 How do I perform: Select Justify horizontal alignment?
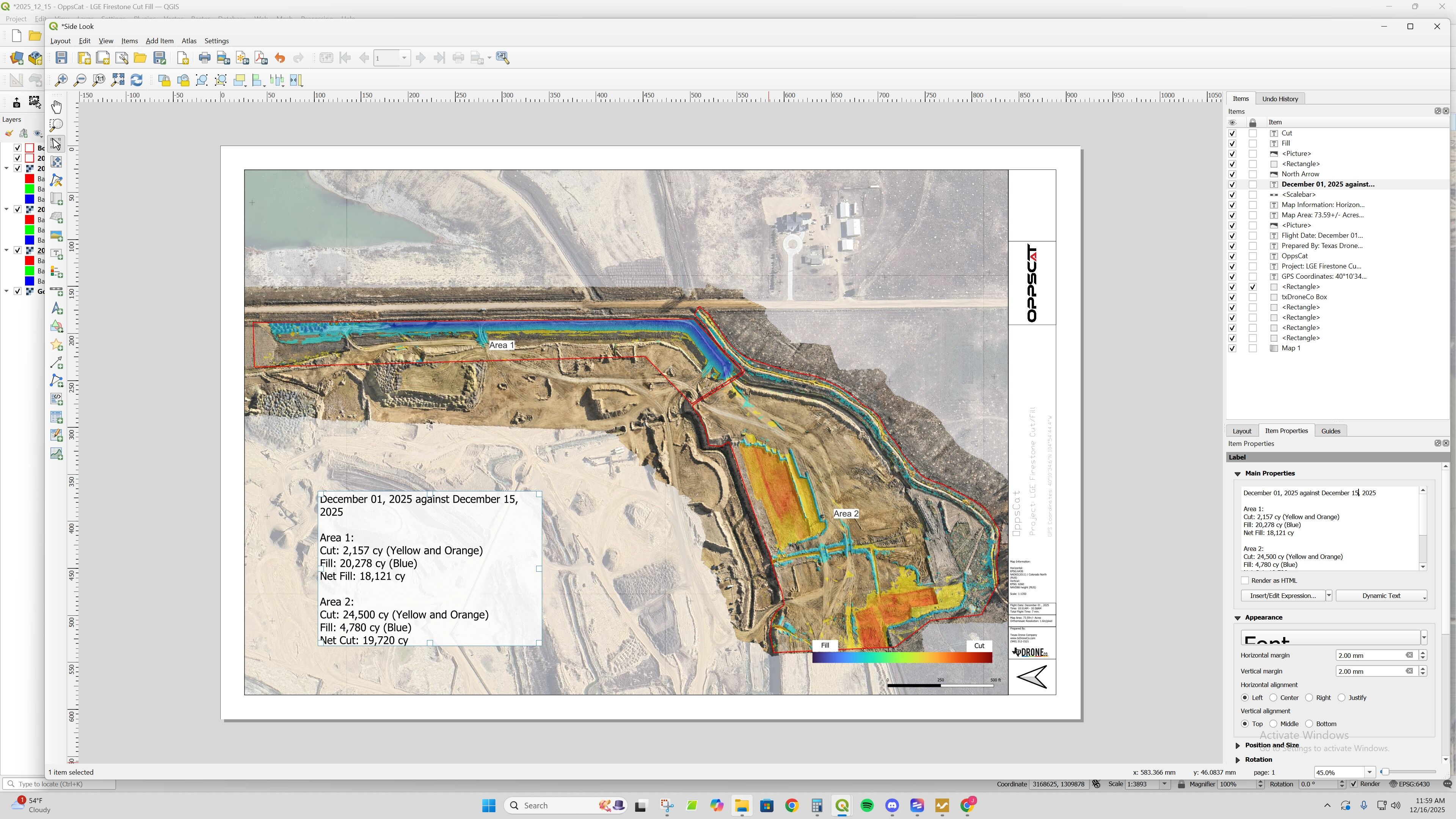pos(1342,698)
